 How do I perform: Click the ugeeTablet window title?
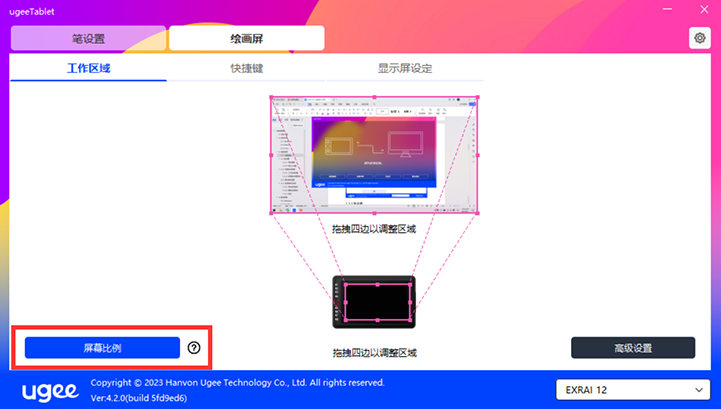click(x=32, y=12)
